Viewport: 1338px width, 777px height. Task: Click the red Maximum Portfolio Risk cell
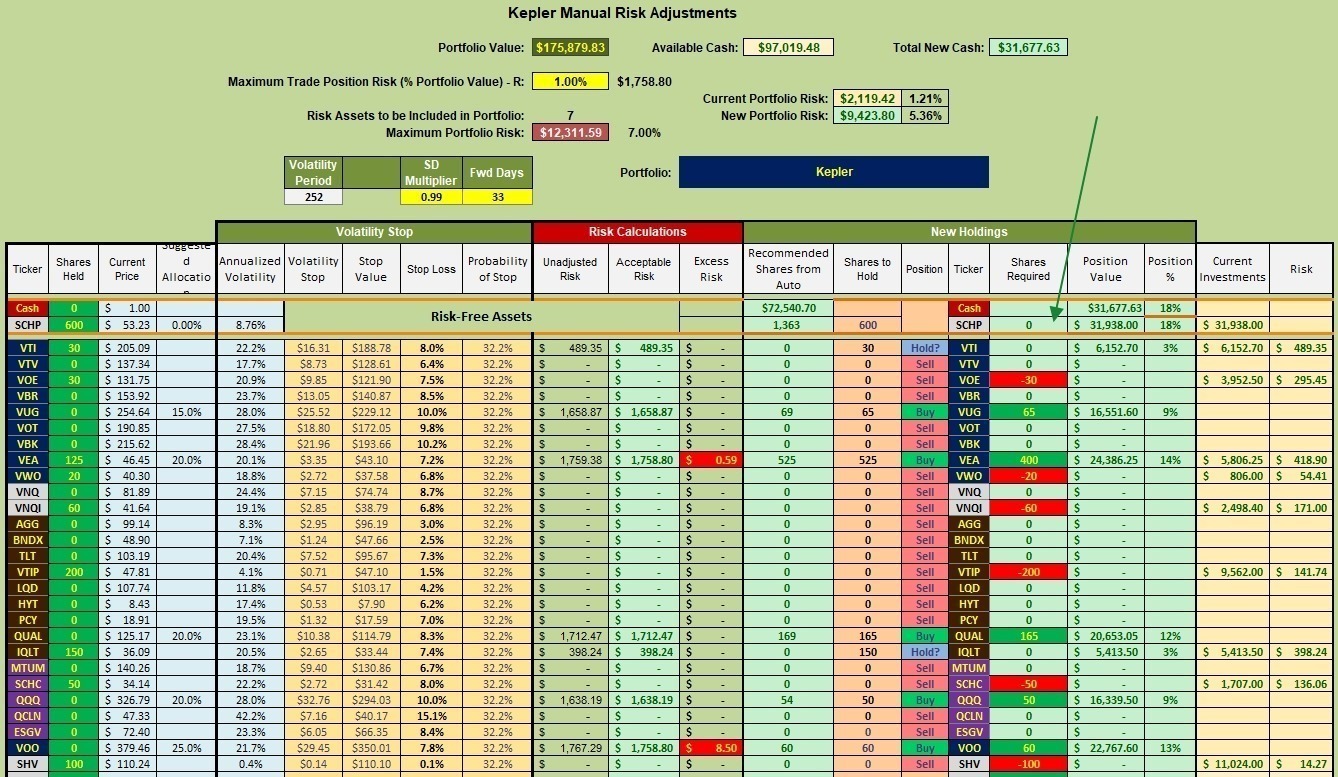570,132
